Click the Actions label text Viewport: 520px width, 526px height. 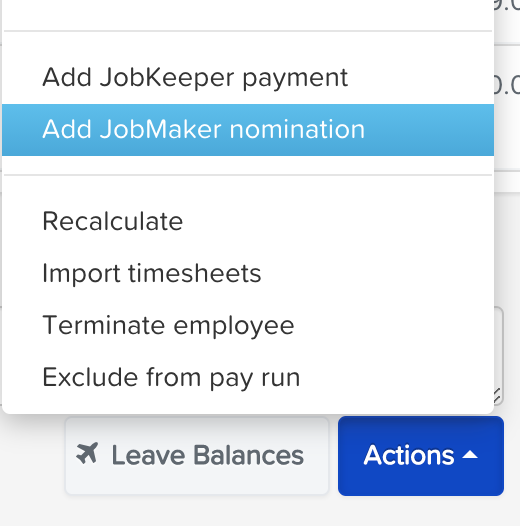pyautogui.click(x=409, y=455)
